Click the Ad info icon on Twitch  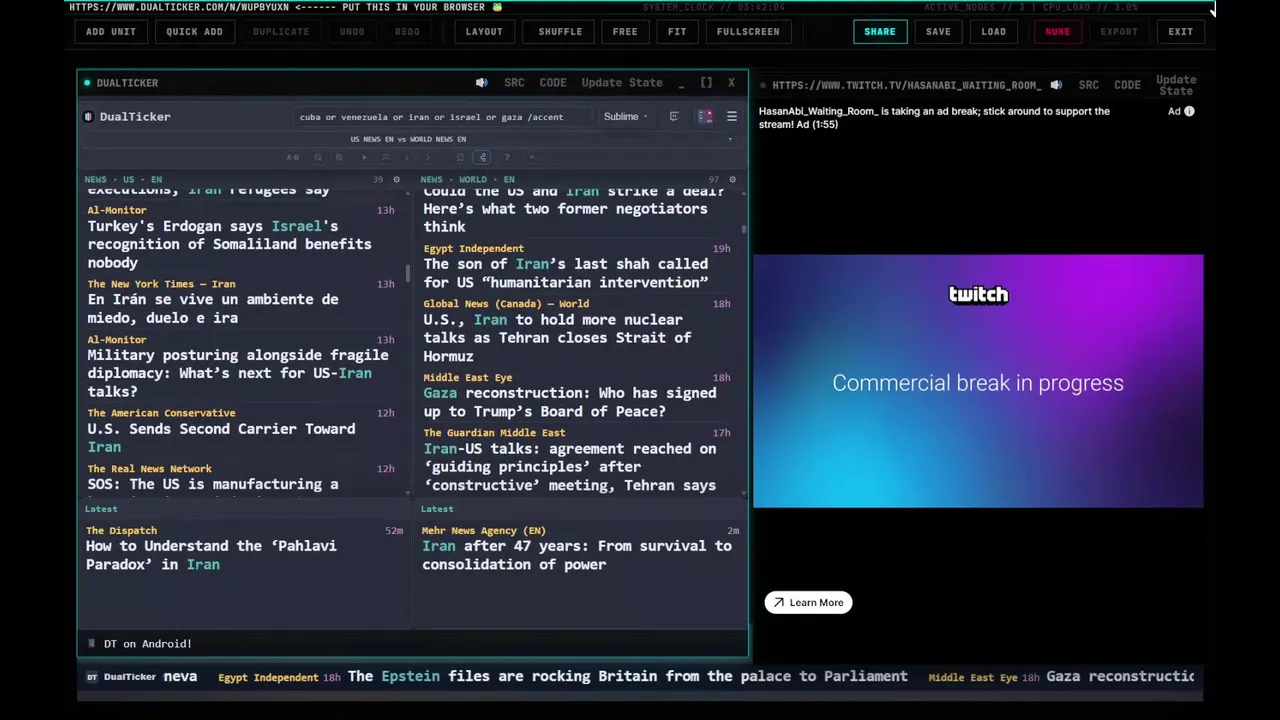(x=1189, y=111)
